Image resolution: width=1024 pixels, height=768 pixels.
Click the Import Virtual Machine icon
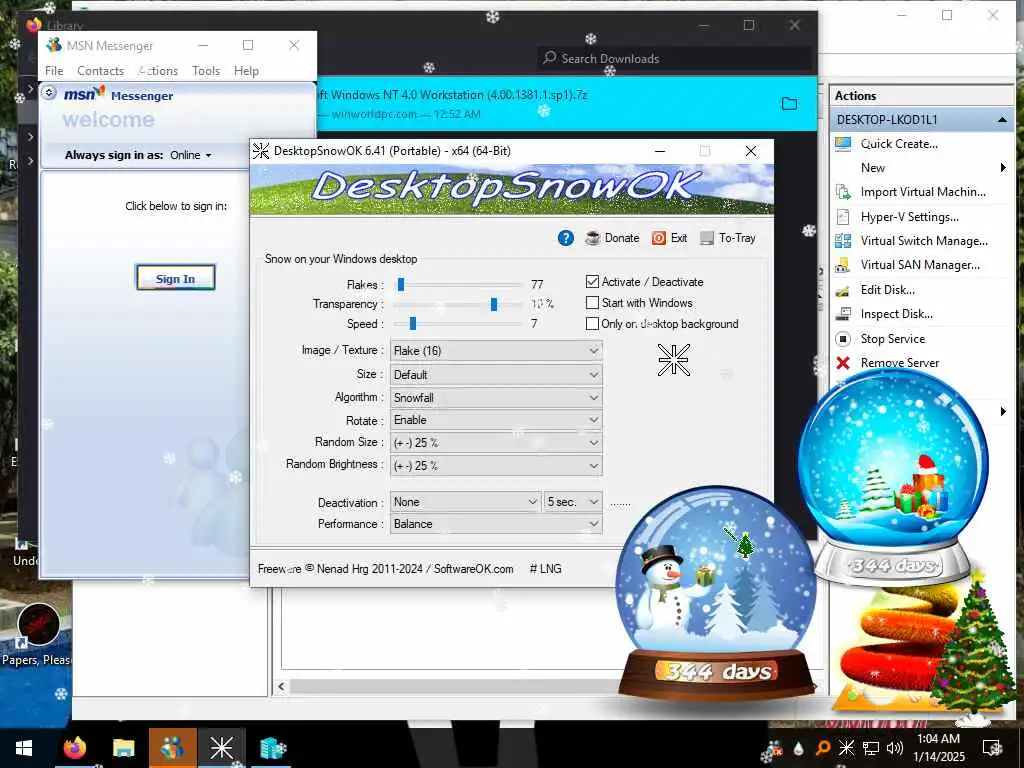tap(843, 192)
